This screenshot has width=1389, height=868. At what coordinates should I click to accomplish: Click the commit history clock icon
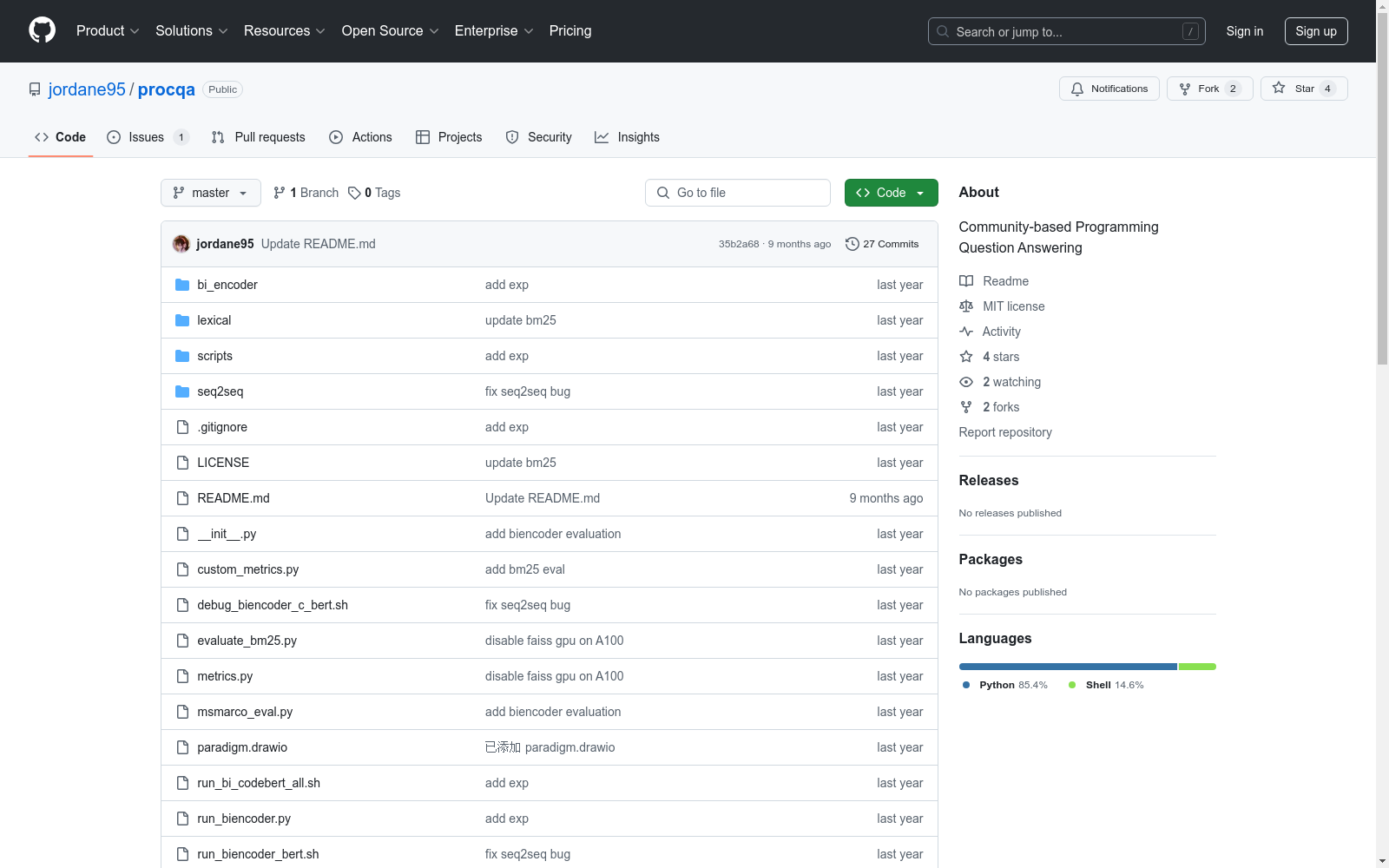coord(852,244)
